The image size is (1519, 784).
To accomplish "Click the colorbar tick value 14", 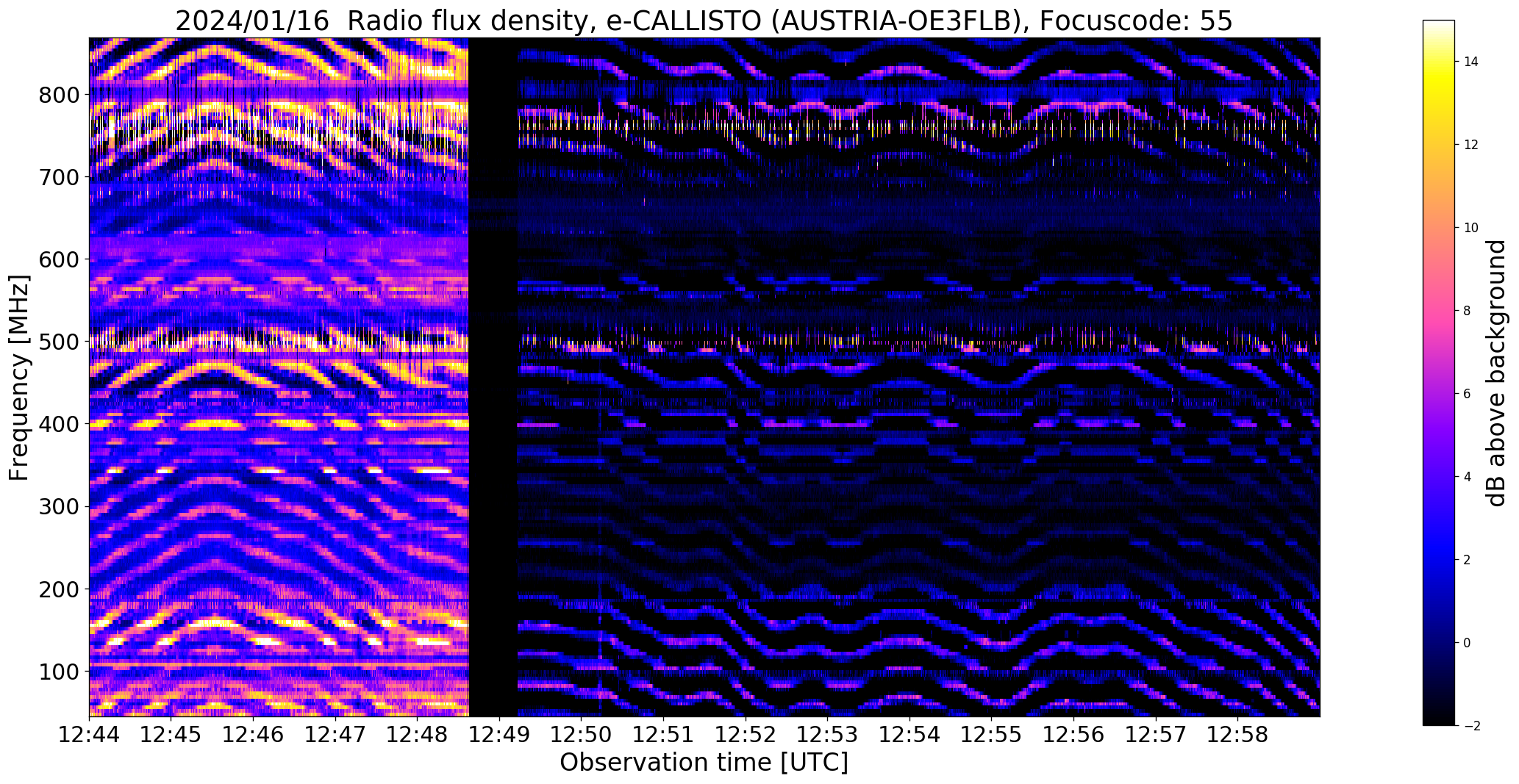I will pyautogui.click(x=1470, y=62).
